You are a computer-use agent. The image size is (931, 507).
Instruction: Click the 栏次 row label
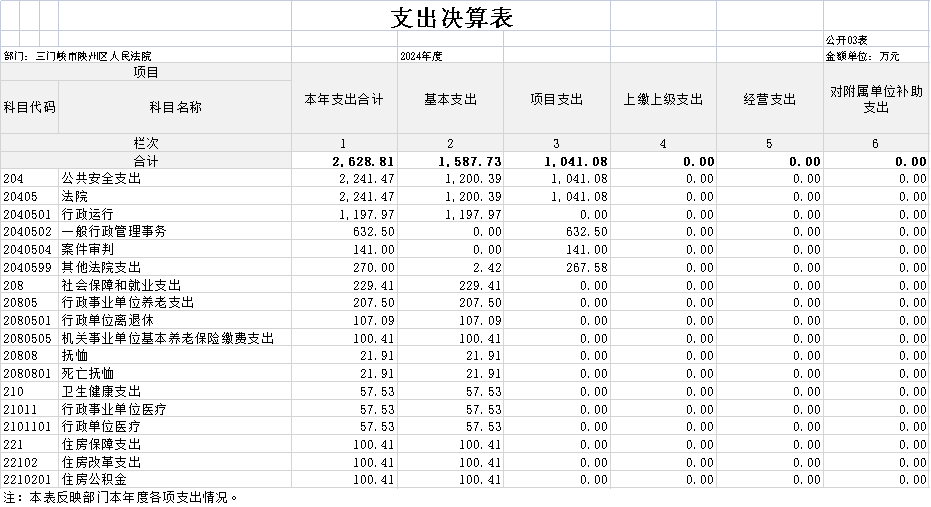point(145,143)
